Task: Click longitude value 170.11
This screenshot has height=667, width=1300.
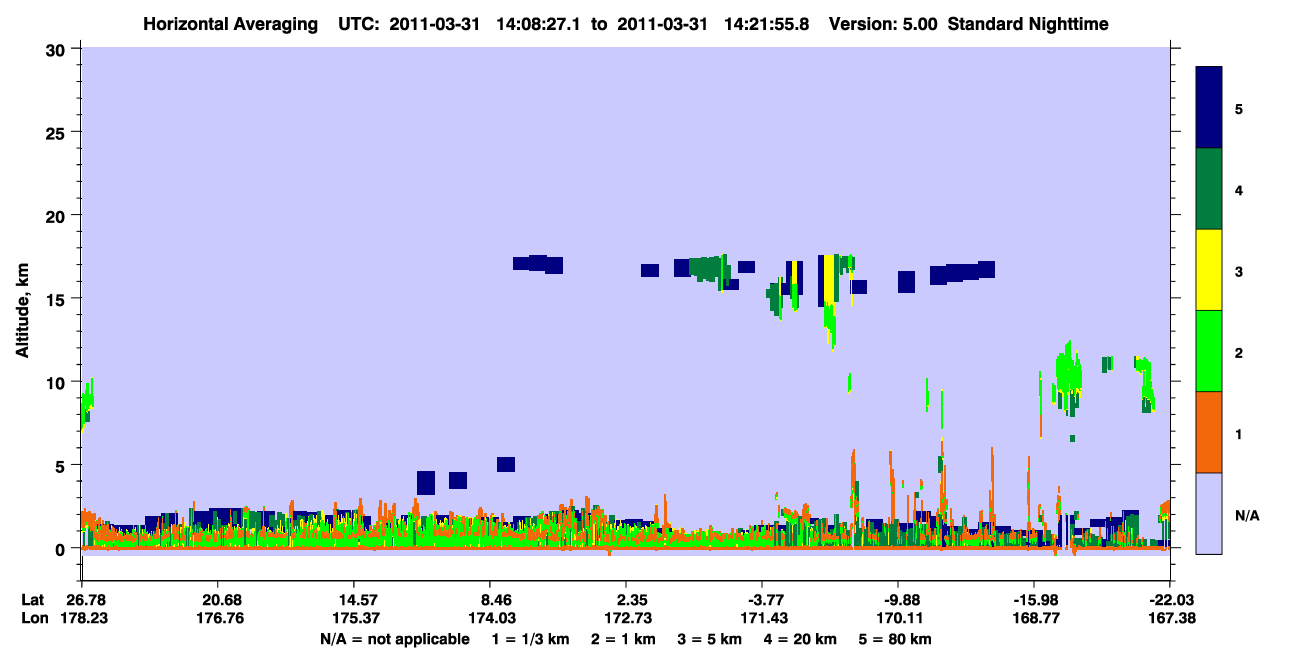Action: [x=898, y=618]
